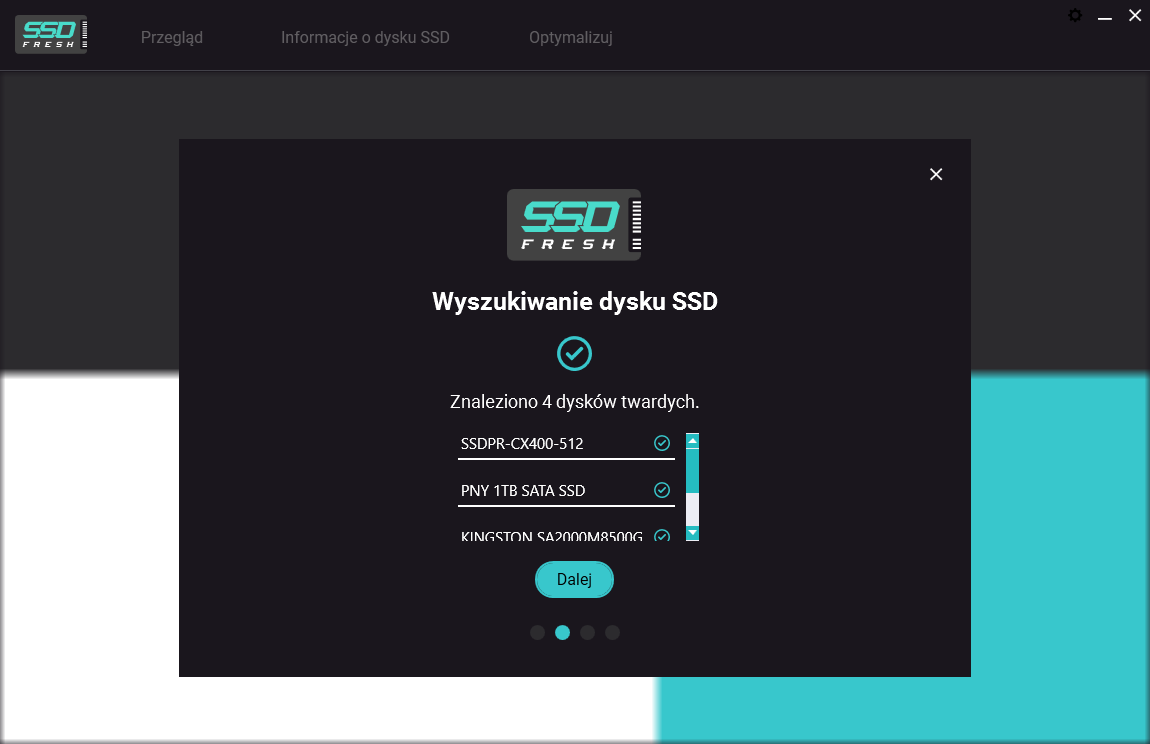The image size is (1150, 744).
Task: Close the SSD Fresh application window
Action: point(1135,15)
